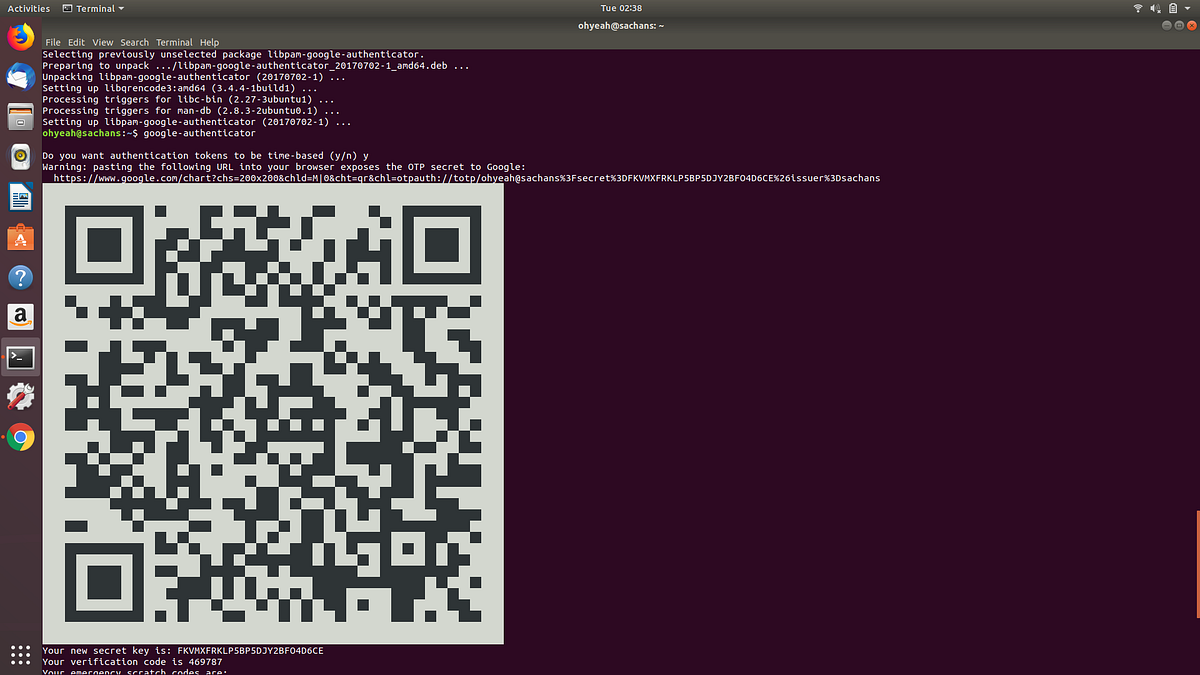Image resolution: width=1200 pixels, height=675 pixels.
Task: Launch the Amazon shortcut from the dock
Action: tap(20, 317)
